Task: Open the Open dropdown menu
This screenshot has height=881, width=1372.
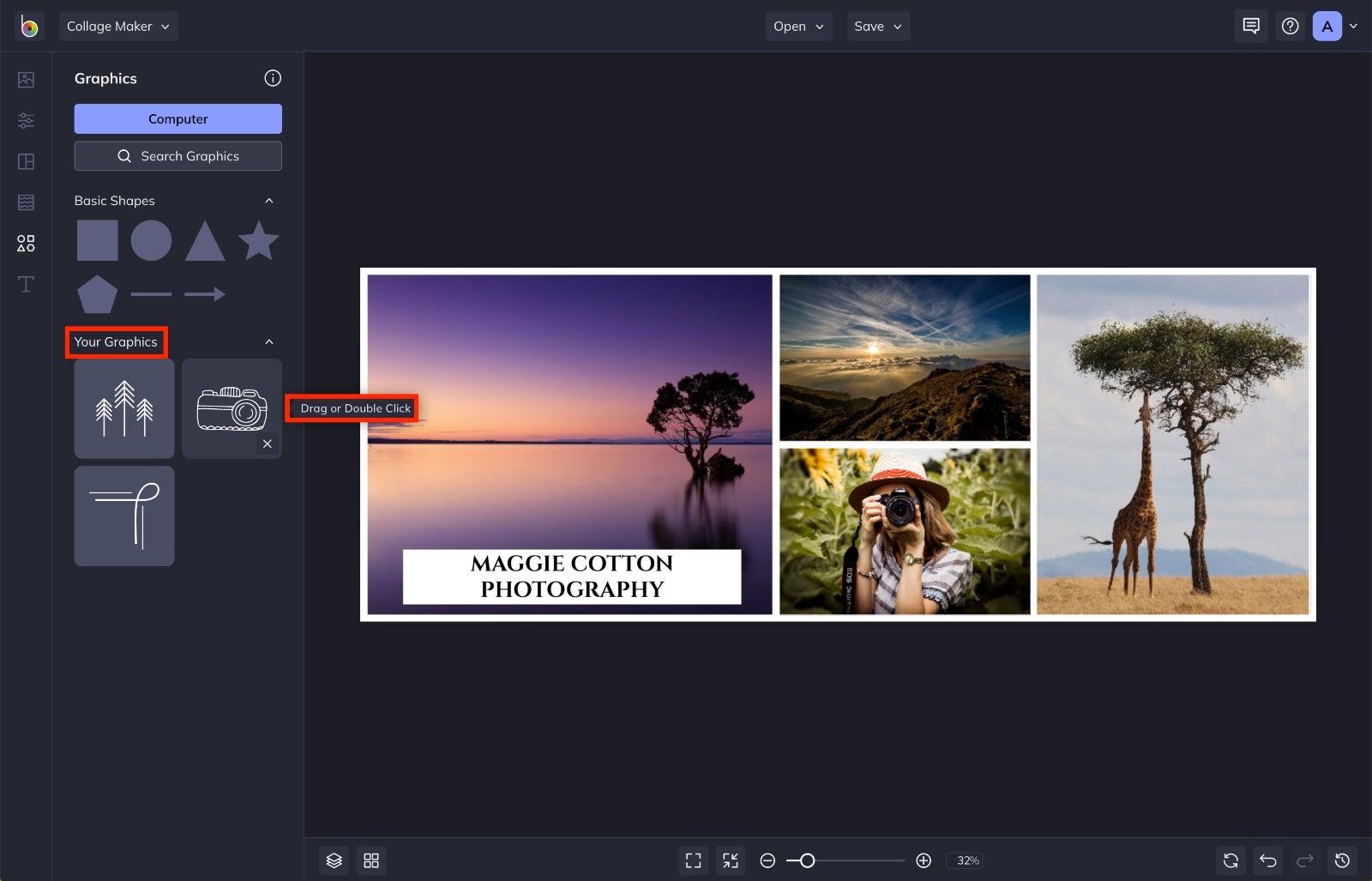Action: [x=798, y=26]
